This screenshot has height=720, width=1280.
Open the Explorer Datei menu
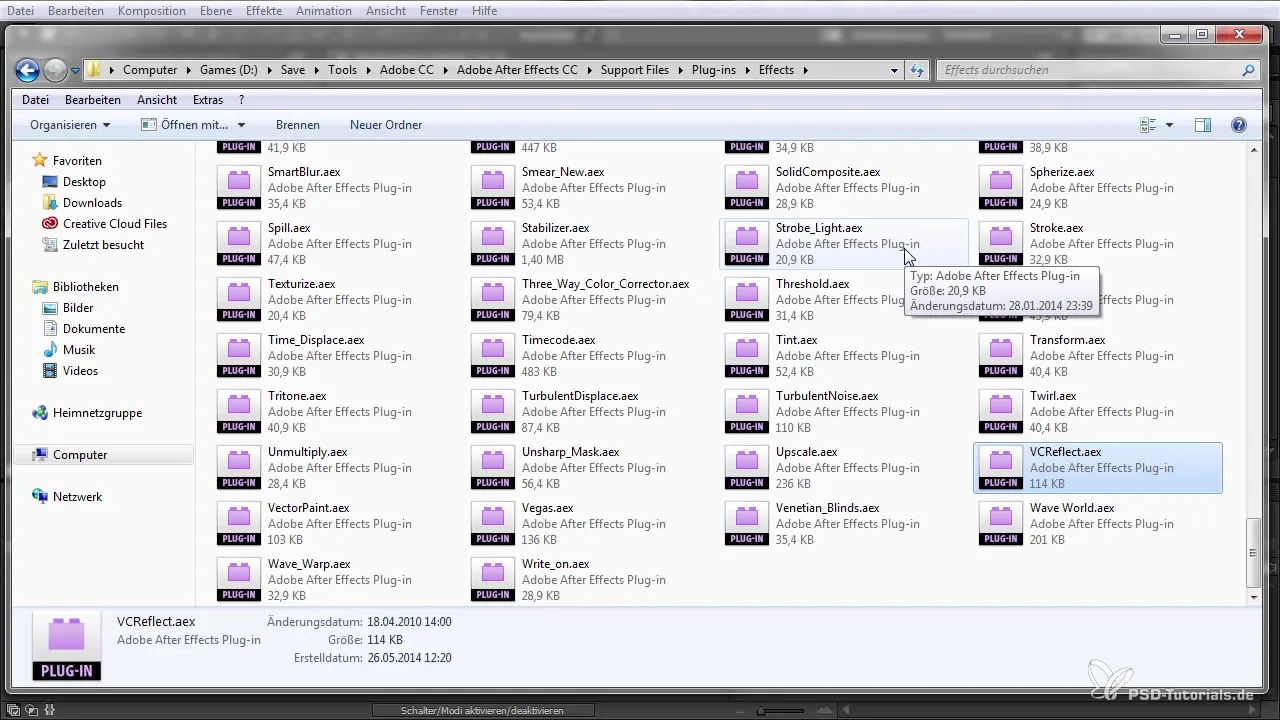[35, 100]
